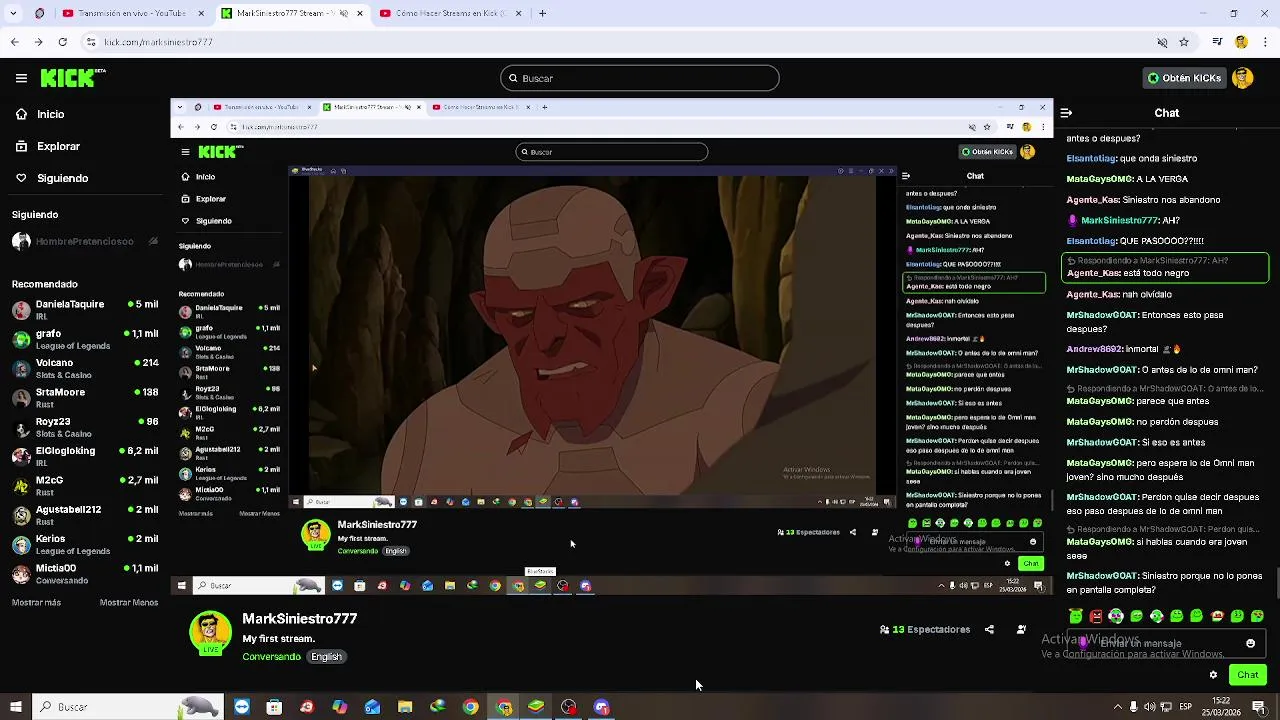Open recommended channel SrtaMoore

pyautogui.click(x=85, y=397)
